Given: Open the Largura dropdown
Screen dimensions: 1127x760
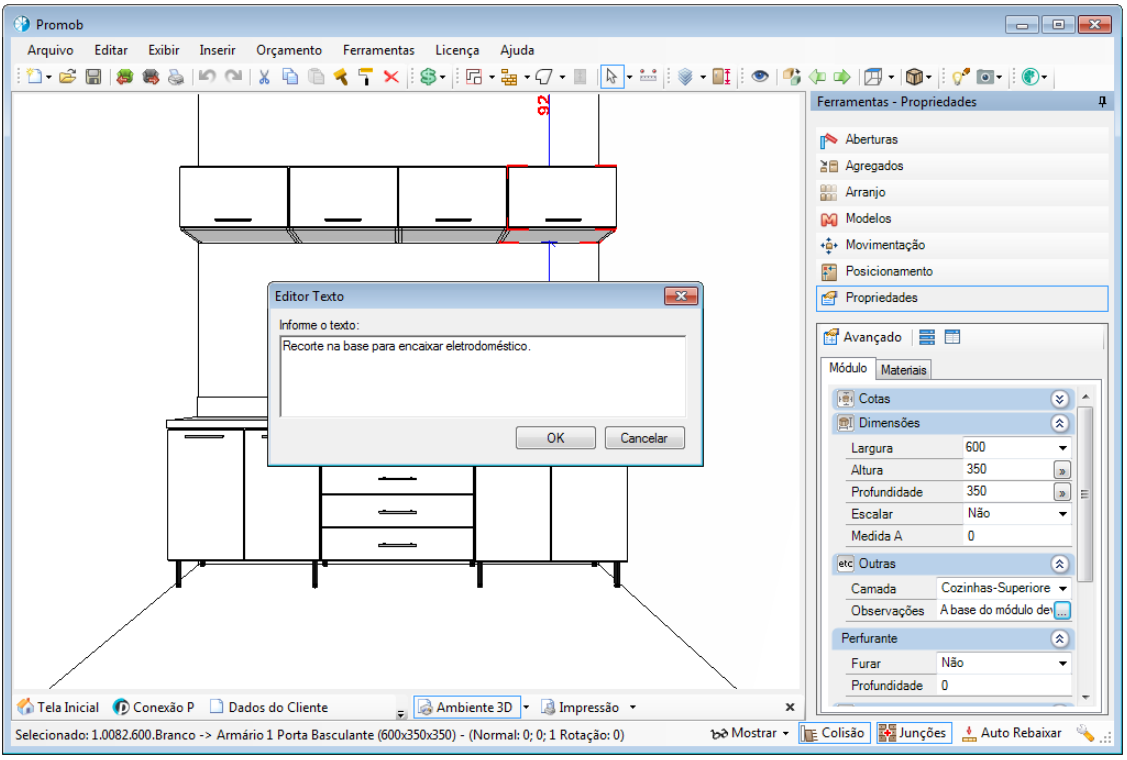Looking at the screenshot, I should [x=1062, y=448].
